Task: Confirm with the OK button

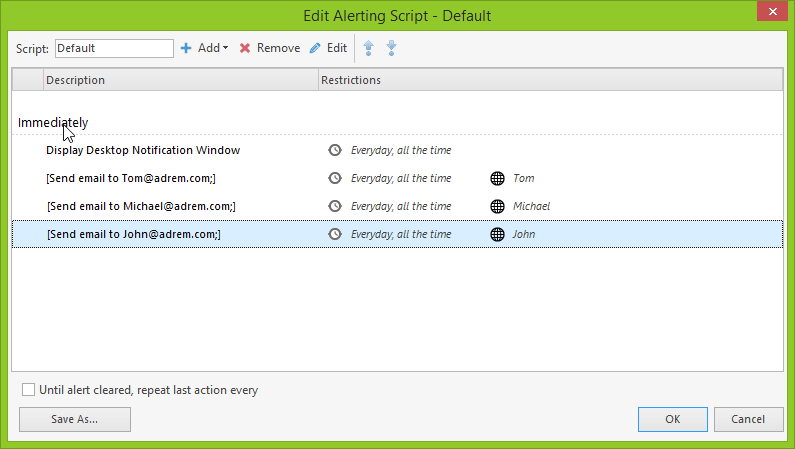Action: tap(673, 419)
